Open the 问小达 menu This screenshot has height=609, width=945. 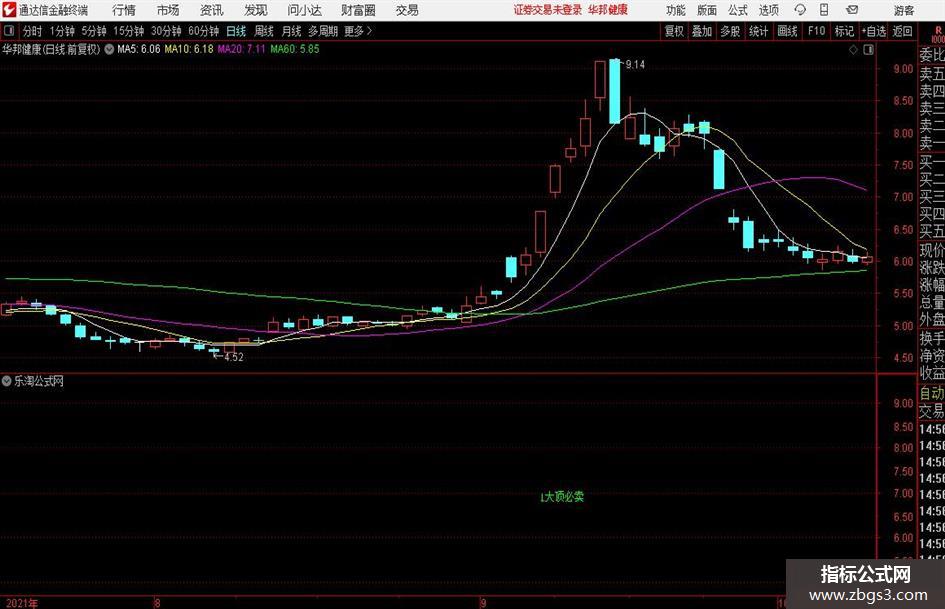(x=304, y=10)
